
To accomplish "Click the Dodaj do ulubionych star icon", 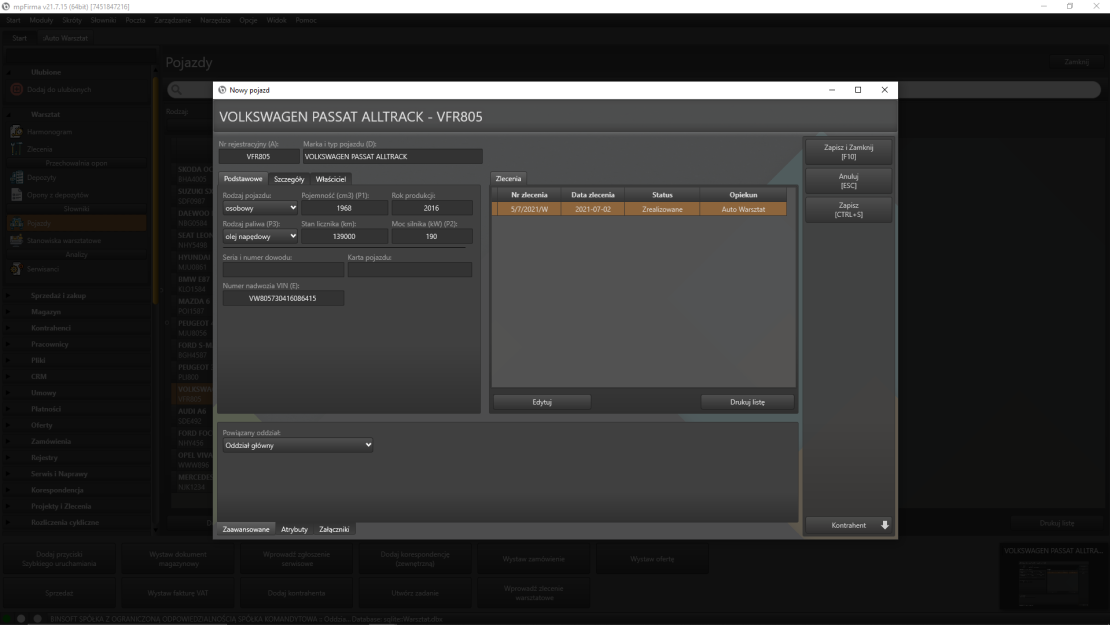I will point(16,89).
